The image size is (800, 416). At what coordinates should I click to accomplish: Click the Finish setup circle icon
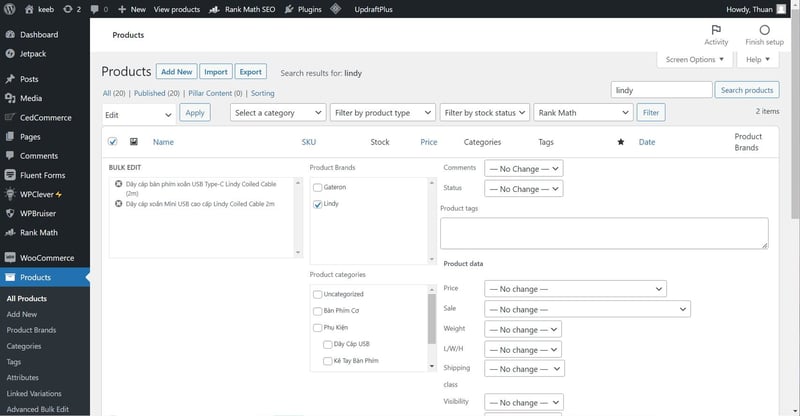764,30
